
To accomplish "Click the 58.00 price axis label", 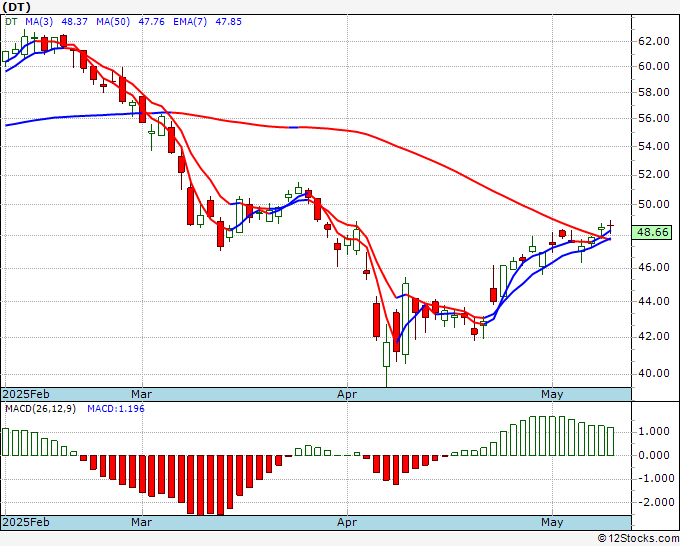I will [x=654, y=92].
